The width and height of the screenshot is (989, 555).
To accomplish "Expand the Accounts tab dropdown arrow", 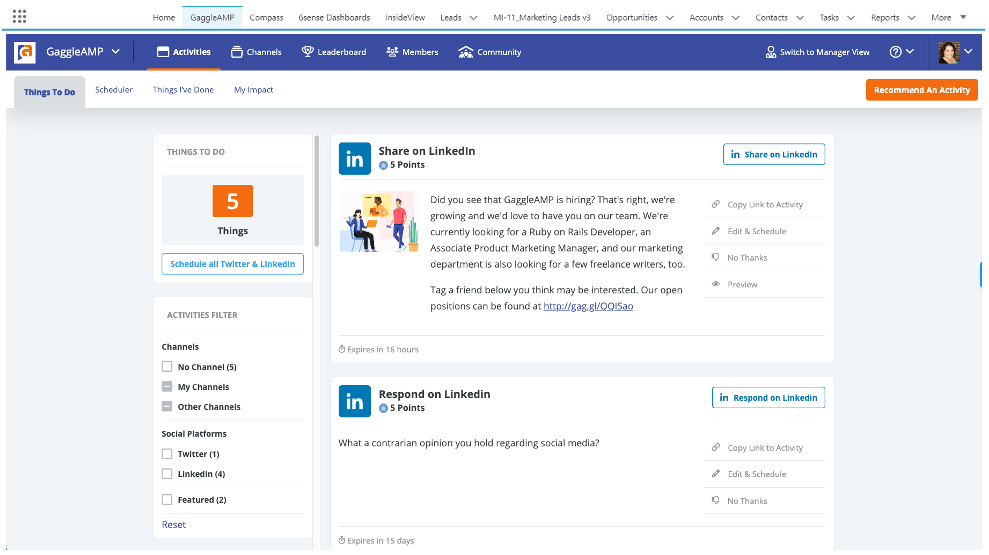I will tap(735, 18).
